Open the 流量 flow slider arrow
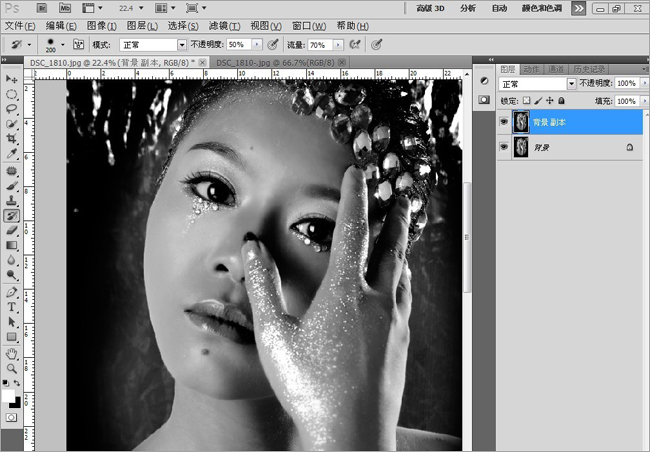The width and height of the screenshot is (650, 452). [x=338, y=45]
